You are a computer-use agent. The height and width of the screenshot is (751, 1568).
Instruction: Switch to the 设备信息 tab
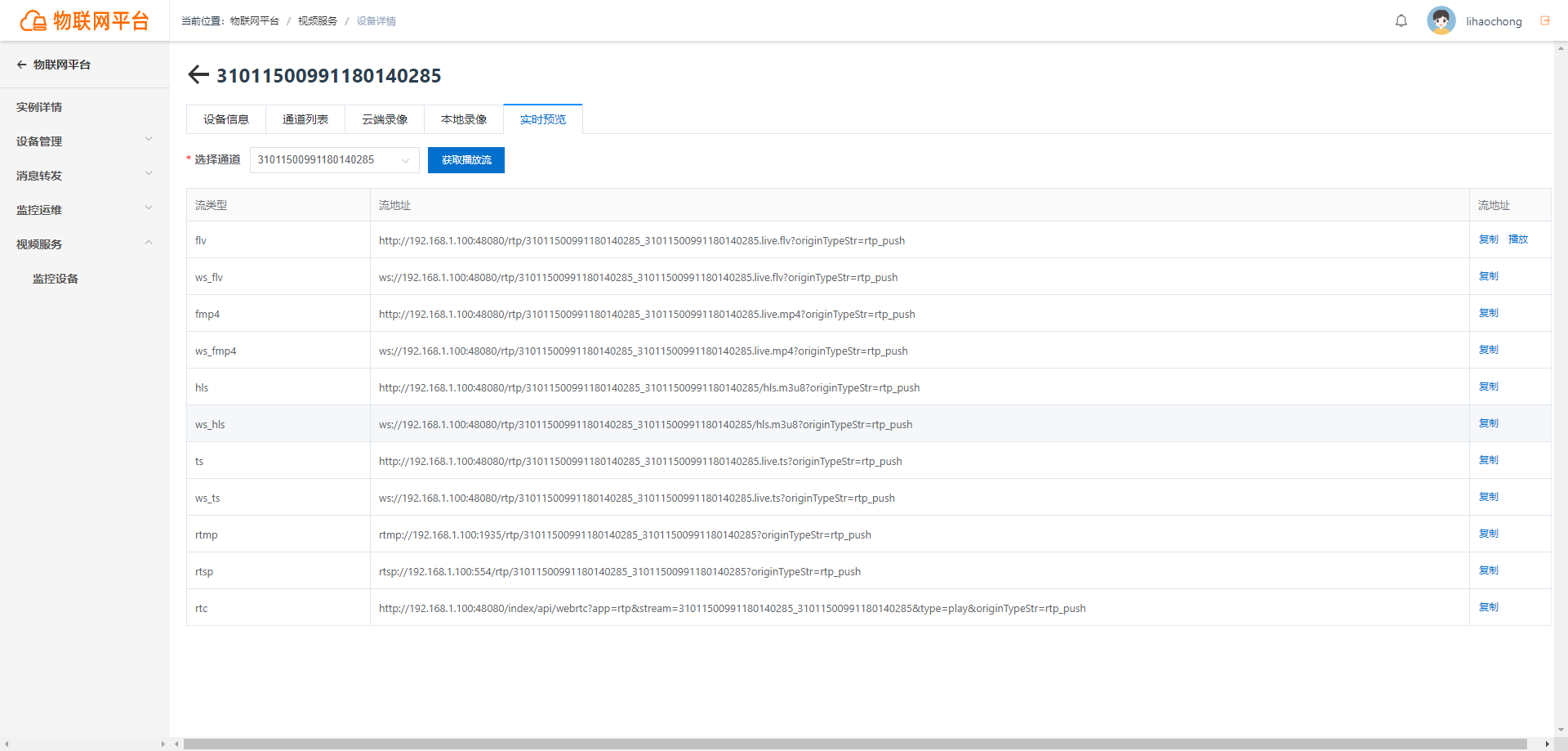click(x=226, y=119)
